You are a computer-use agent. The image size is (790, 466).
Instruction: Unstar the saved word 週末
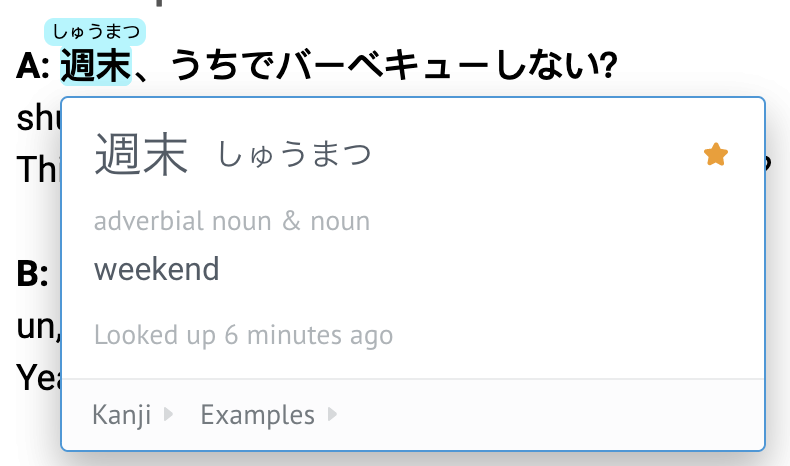pyautogui.click(x=715, y=155)
